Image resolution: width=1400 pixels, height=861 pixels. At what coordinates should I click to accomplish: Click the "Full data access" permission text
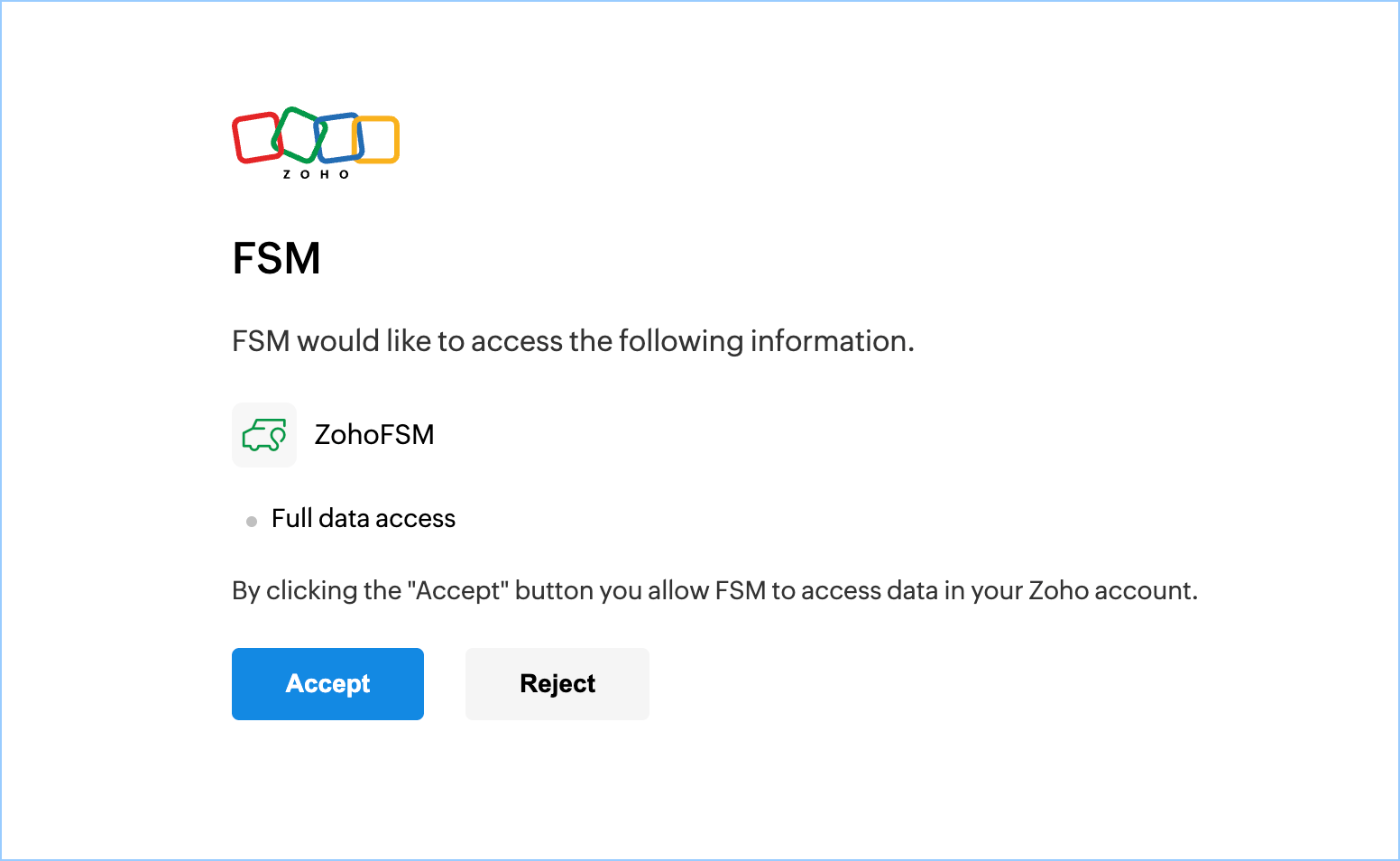364,519
